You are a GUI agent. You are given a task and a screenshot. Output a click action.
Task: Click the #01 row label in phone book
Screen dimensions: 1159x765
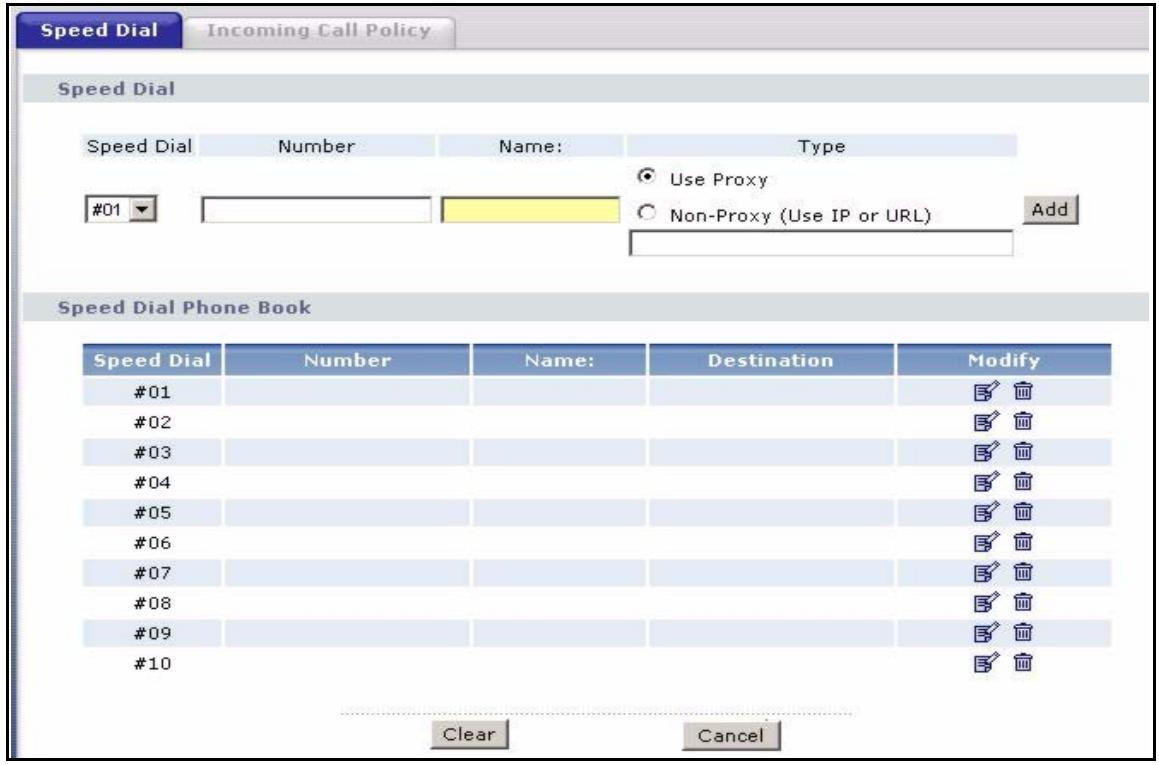click(152, 392)
